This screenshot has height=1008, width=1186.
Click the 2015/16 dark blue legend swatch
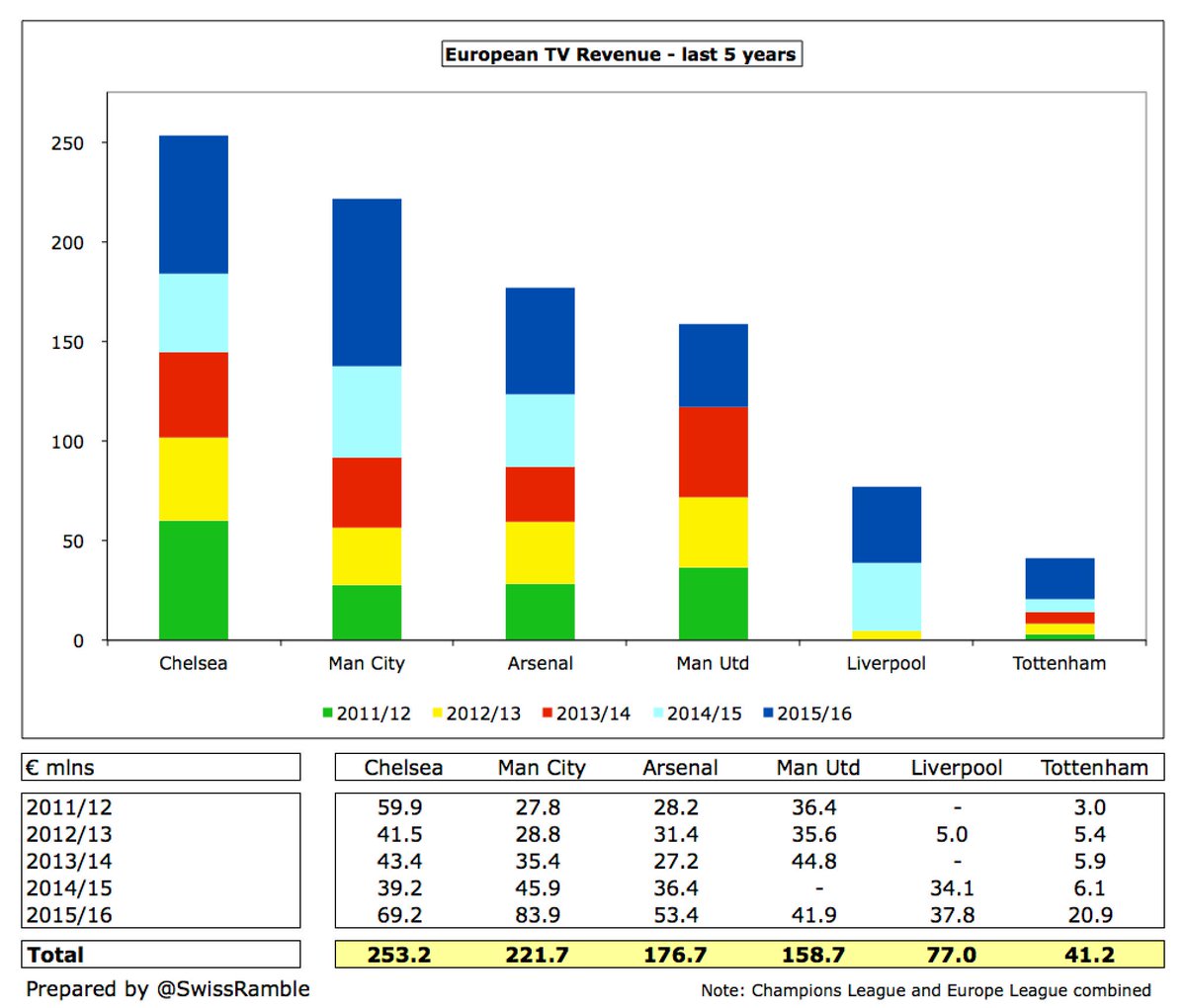click(x=768, y=714)
